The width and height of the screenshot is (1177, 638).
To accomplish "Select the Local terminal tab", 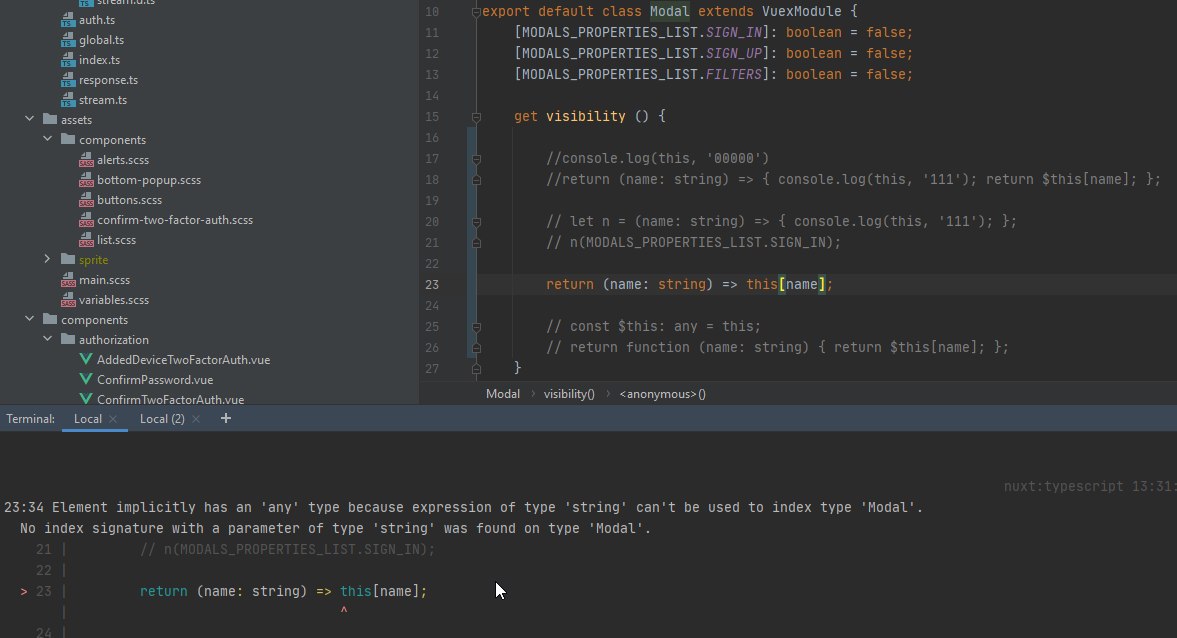I will click(87, 419).
